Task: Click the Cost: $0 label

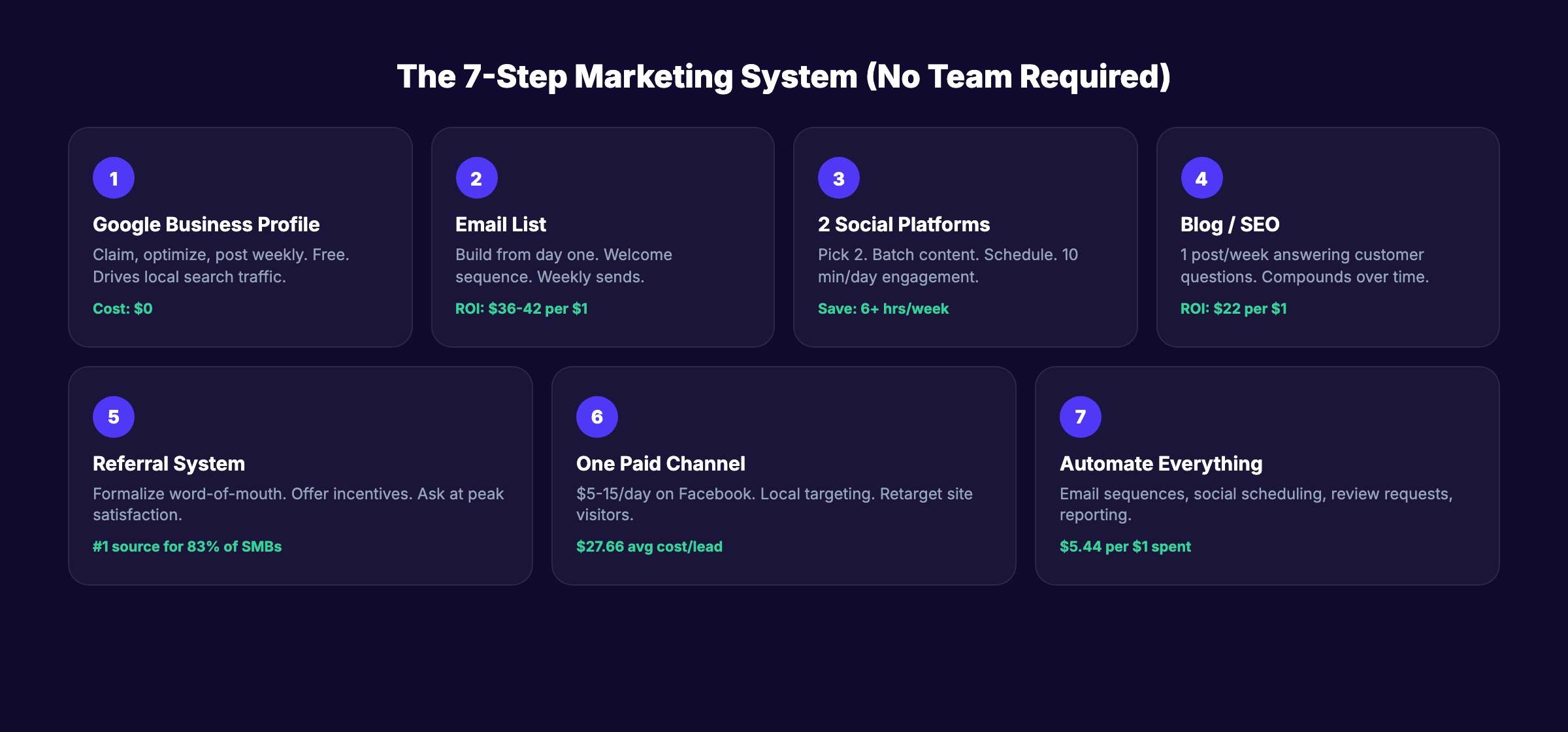Action: [122, 308]
